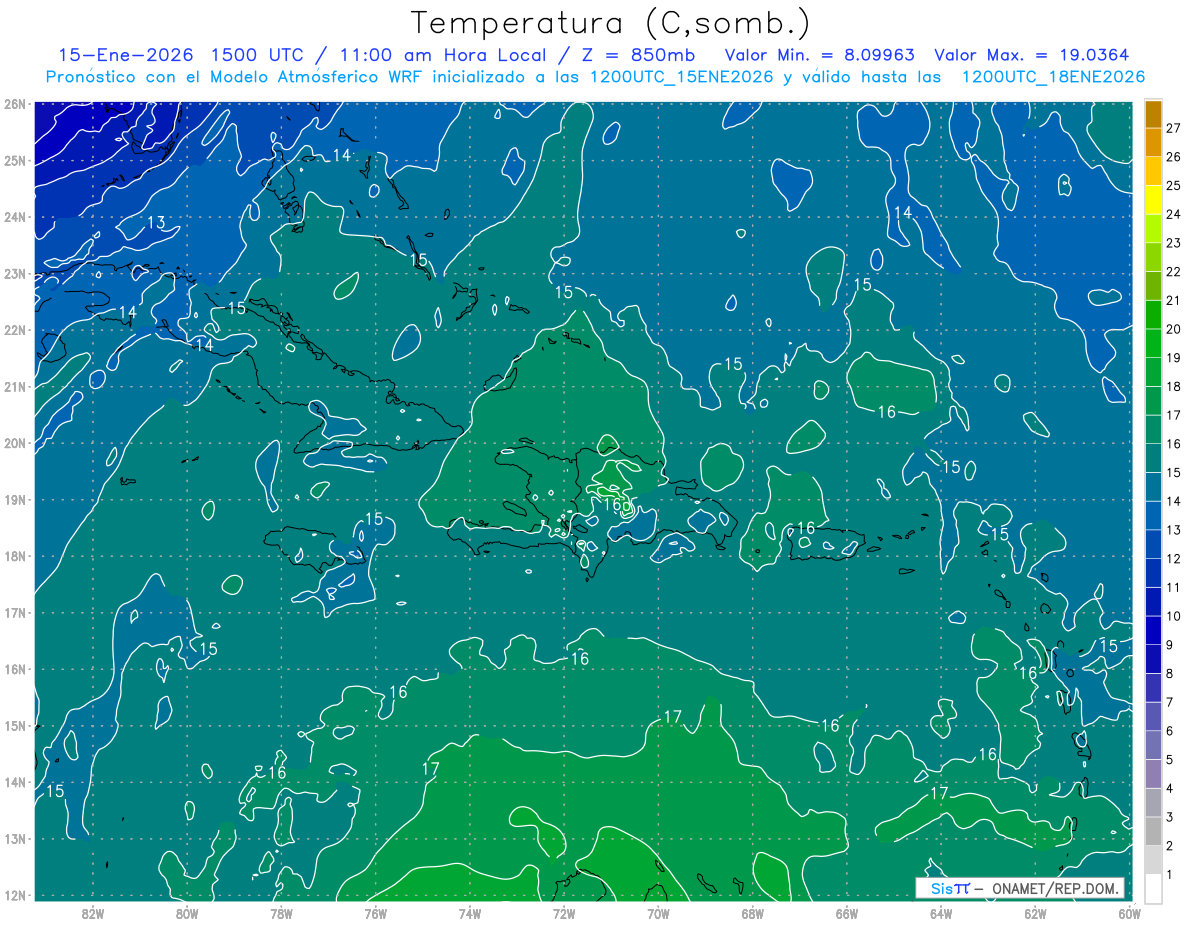Click the color scale label 11
Image resolution: width=1200 pixels, height=927 pixels.
1173,587
